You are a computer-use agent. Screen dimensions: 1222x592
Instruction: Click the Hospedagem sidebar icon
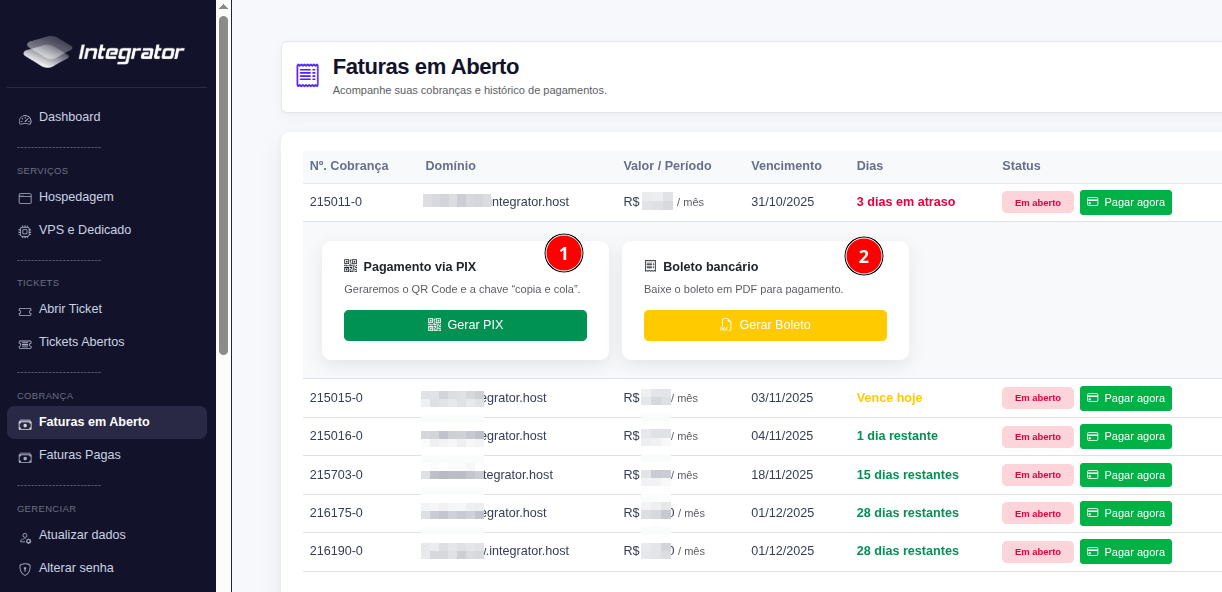pos(25,198)
